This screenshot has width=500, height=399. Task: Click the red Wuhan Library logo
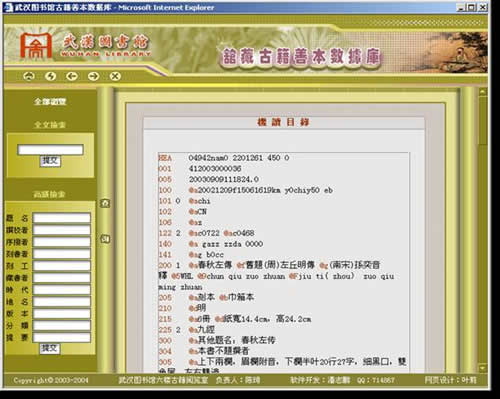tap(36, 46)
